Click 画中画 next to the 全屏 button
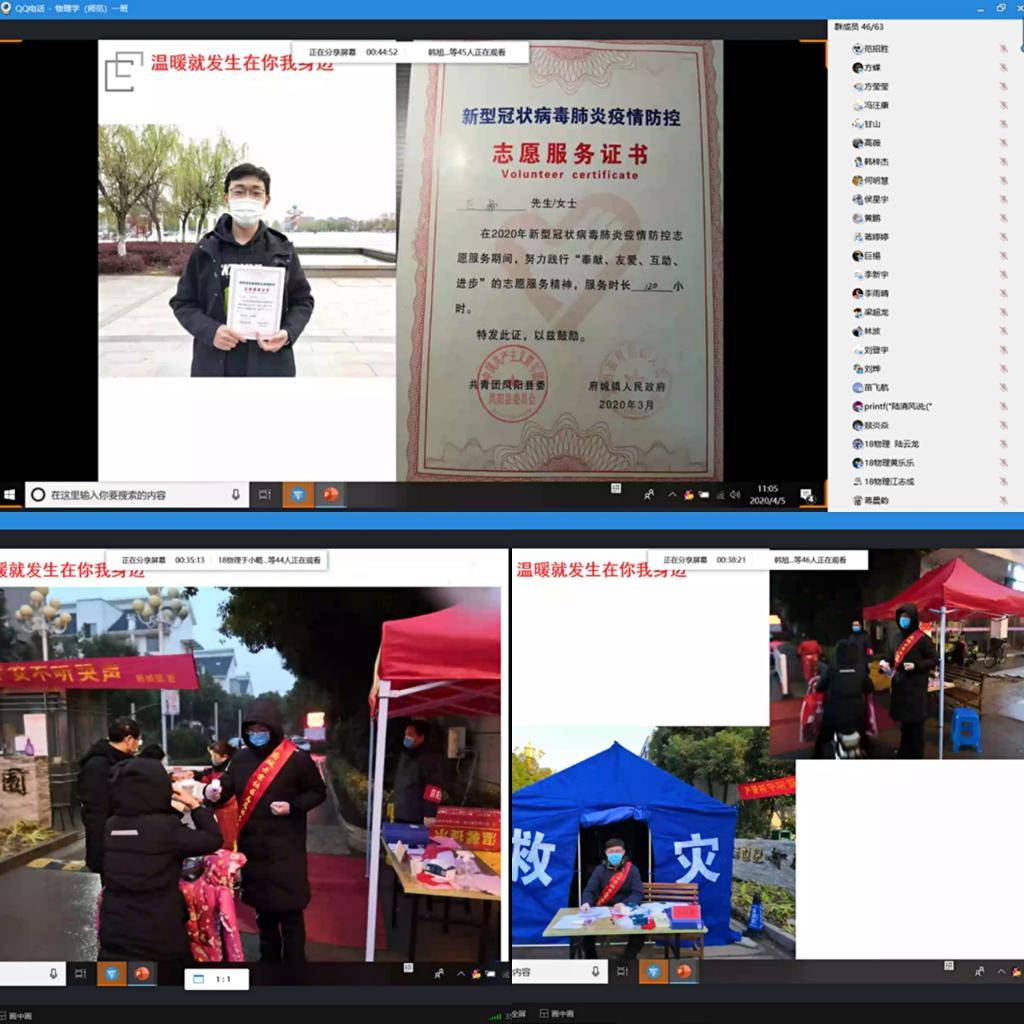 coord(556,1014)
